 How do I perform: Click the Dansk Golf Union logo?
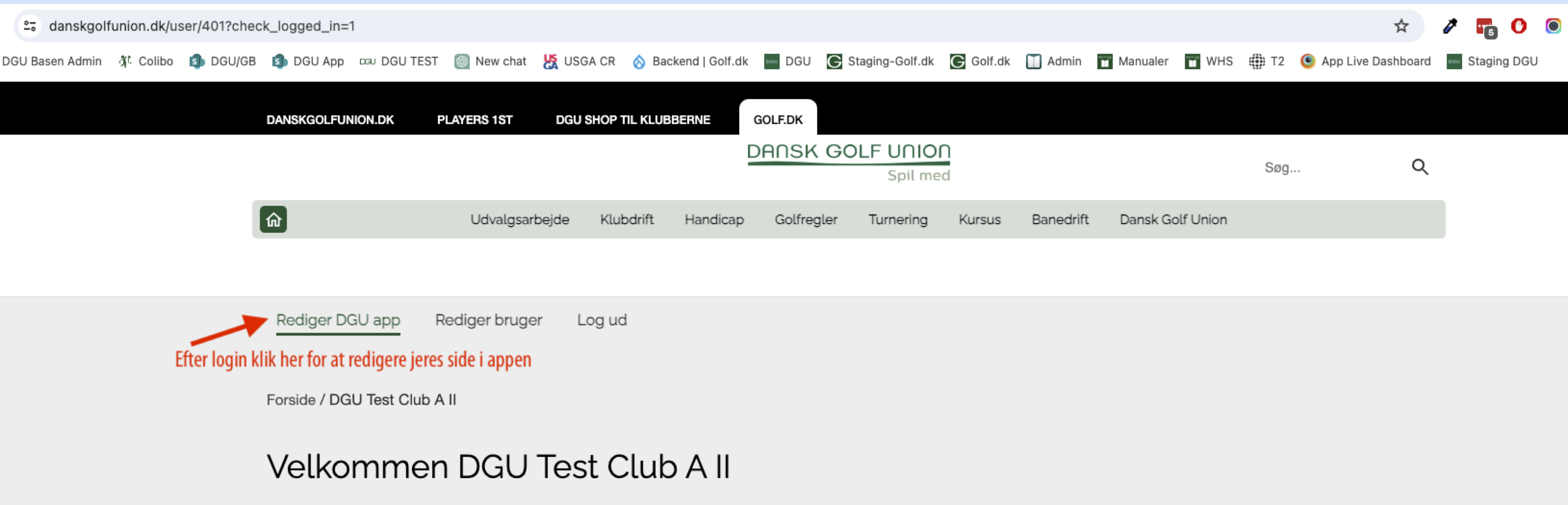pyautogui.click(x=848, y=162)
